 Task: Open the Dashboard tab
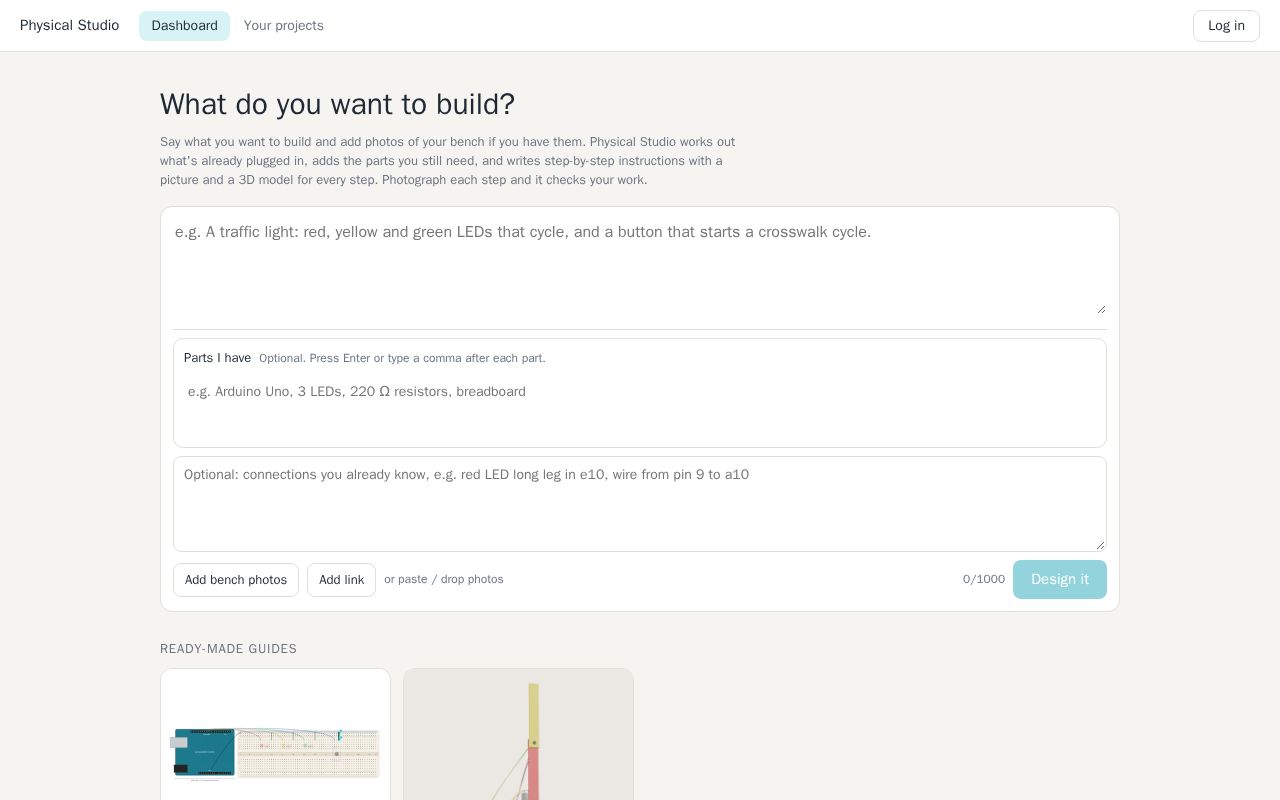pos(184,26)
